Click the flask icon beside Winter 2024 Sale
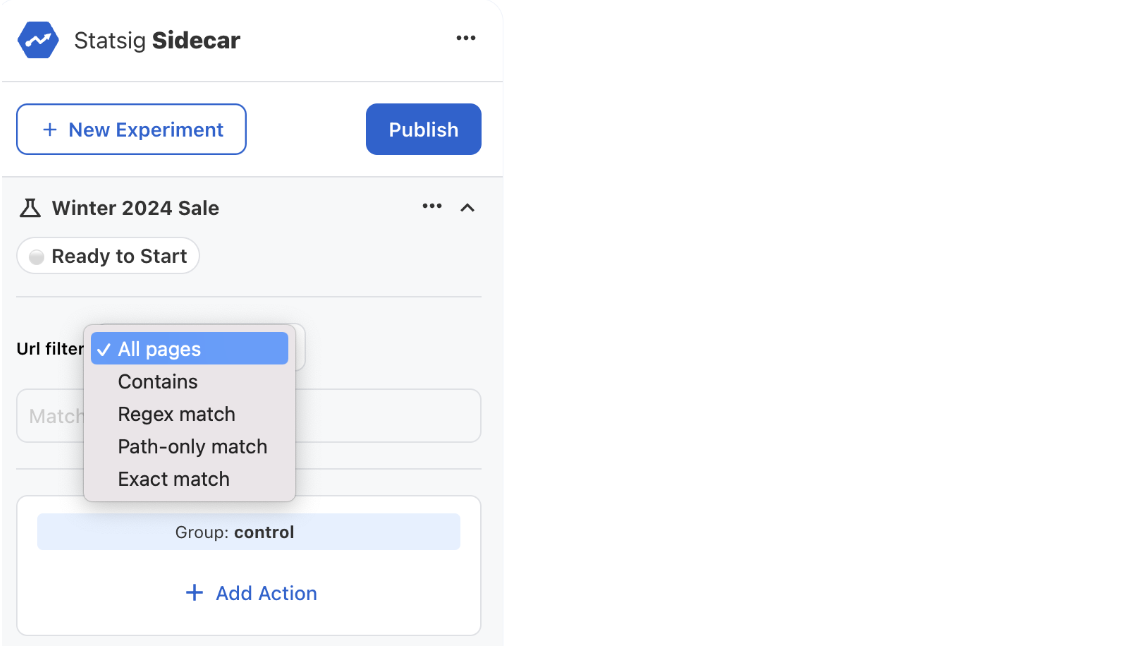This screenshot has width=1134, height=646. click(30, 207)
